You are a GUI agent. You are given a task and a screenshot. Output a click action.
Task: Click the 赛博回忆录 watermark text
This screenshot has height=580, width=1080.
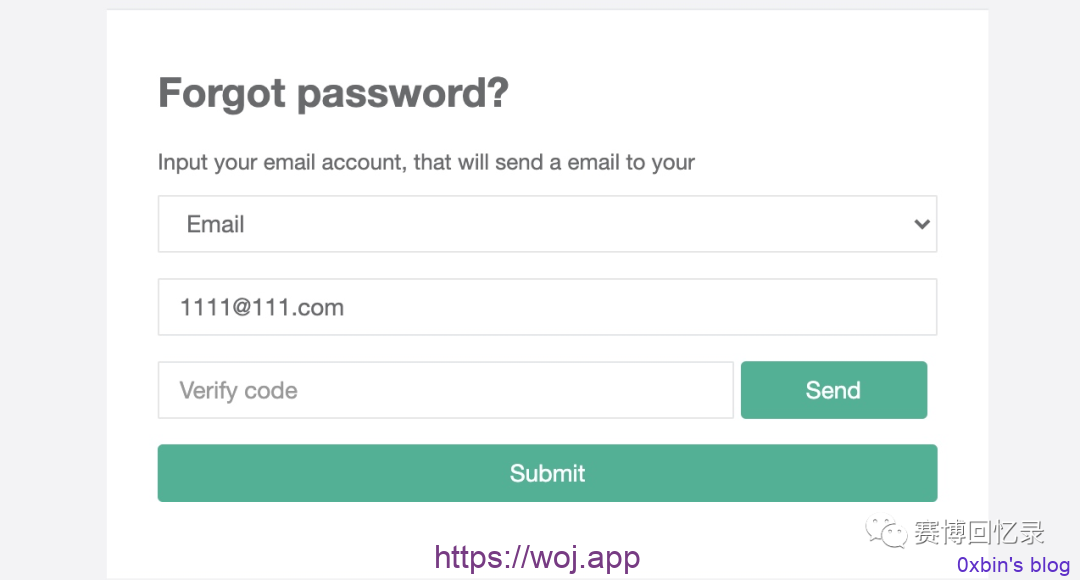click(x=979, y=532)
